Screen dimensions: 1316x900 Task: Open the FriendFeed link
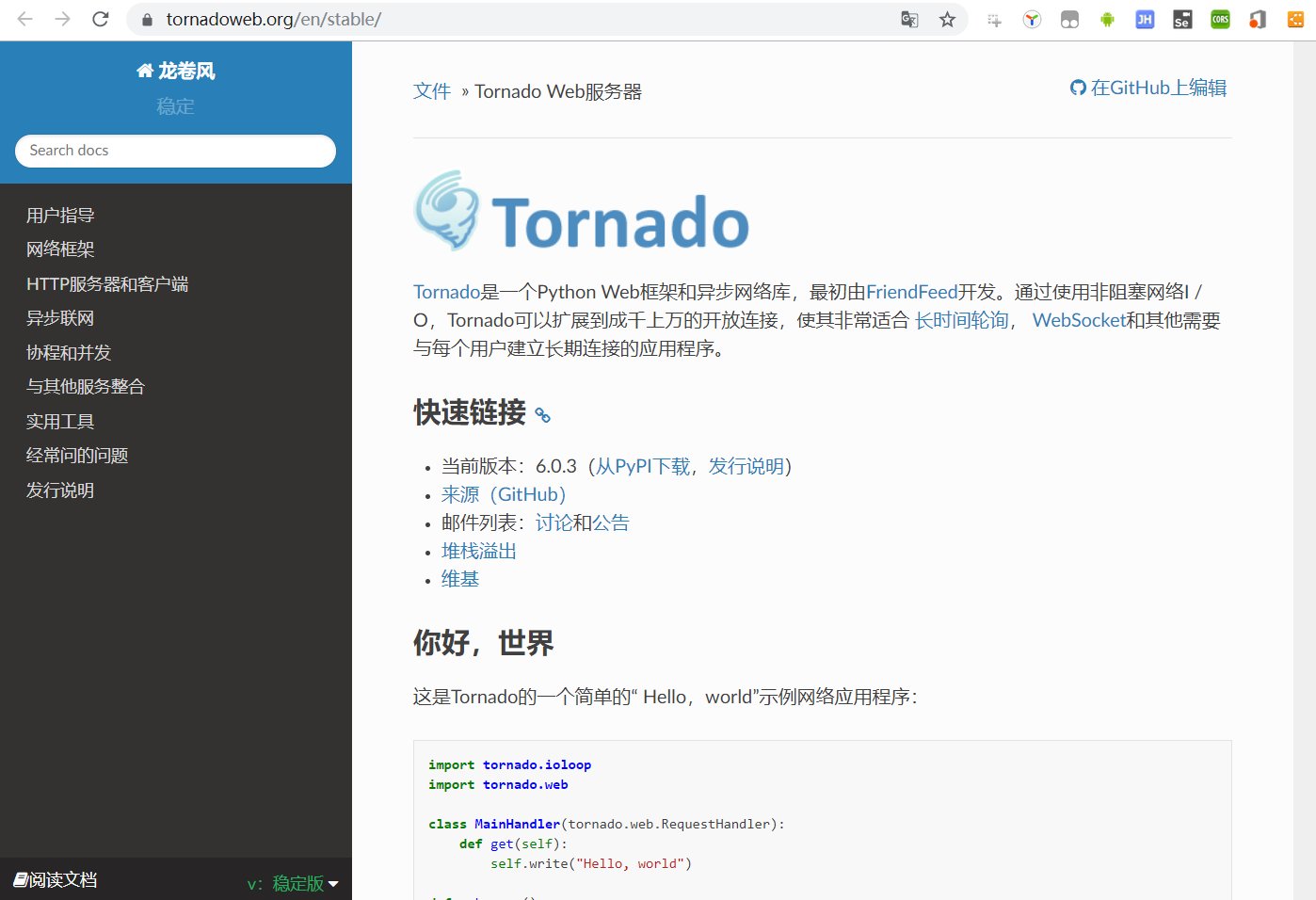pos(911,292)
